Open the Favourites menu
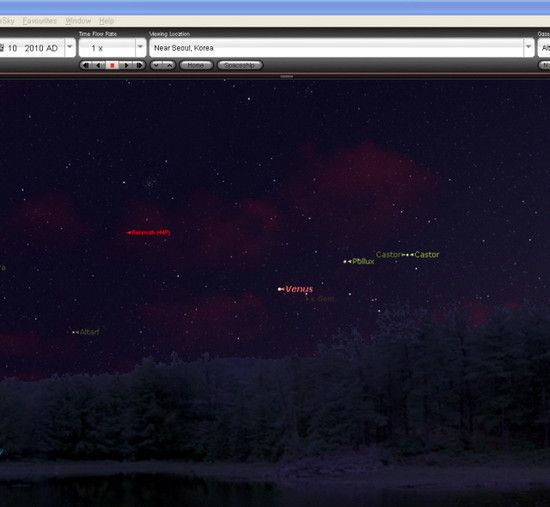The height and width of the screenshot is (507, 550). (39, 21)
